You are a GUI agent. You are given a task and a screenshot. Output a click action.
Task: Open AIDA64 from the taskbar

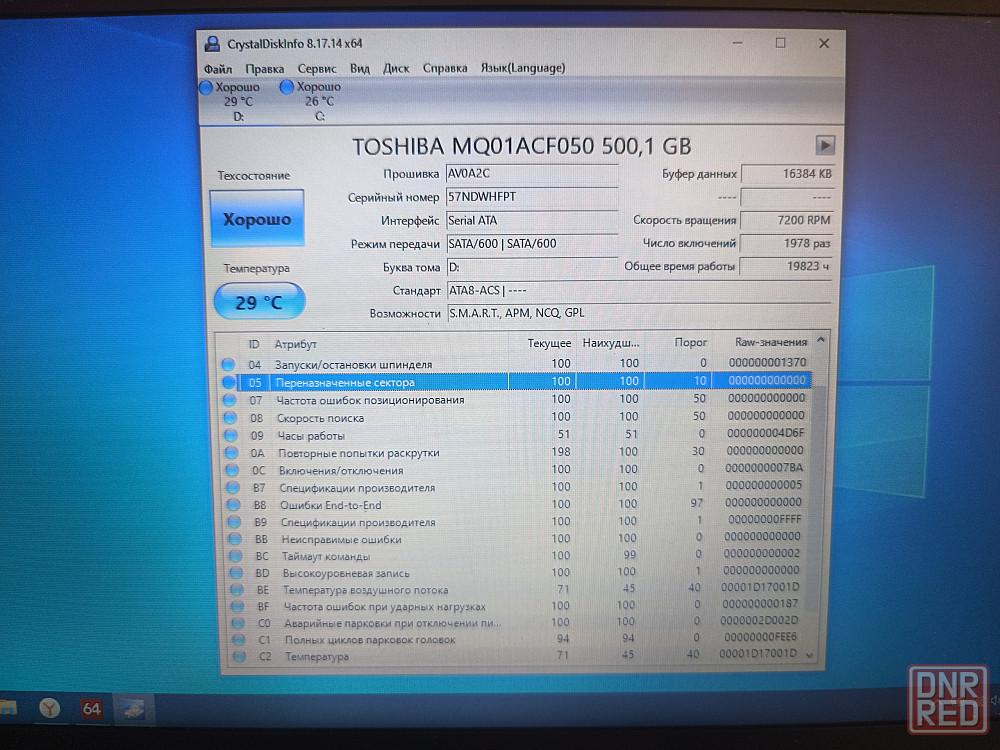(92, 708)
